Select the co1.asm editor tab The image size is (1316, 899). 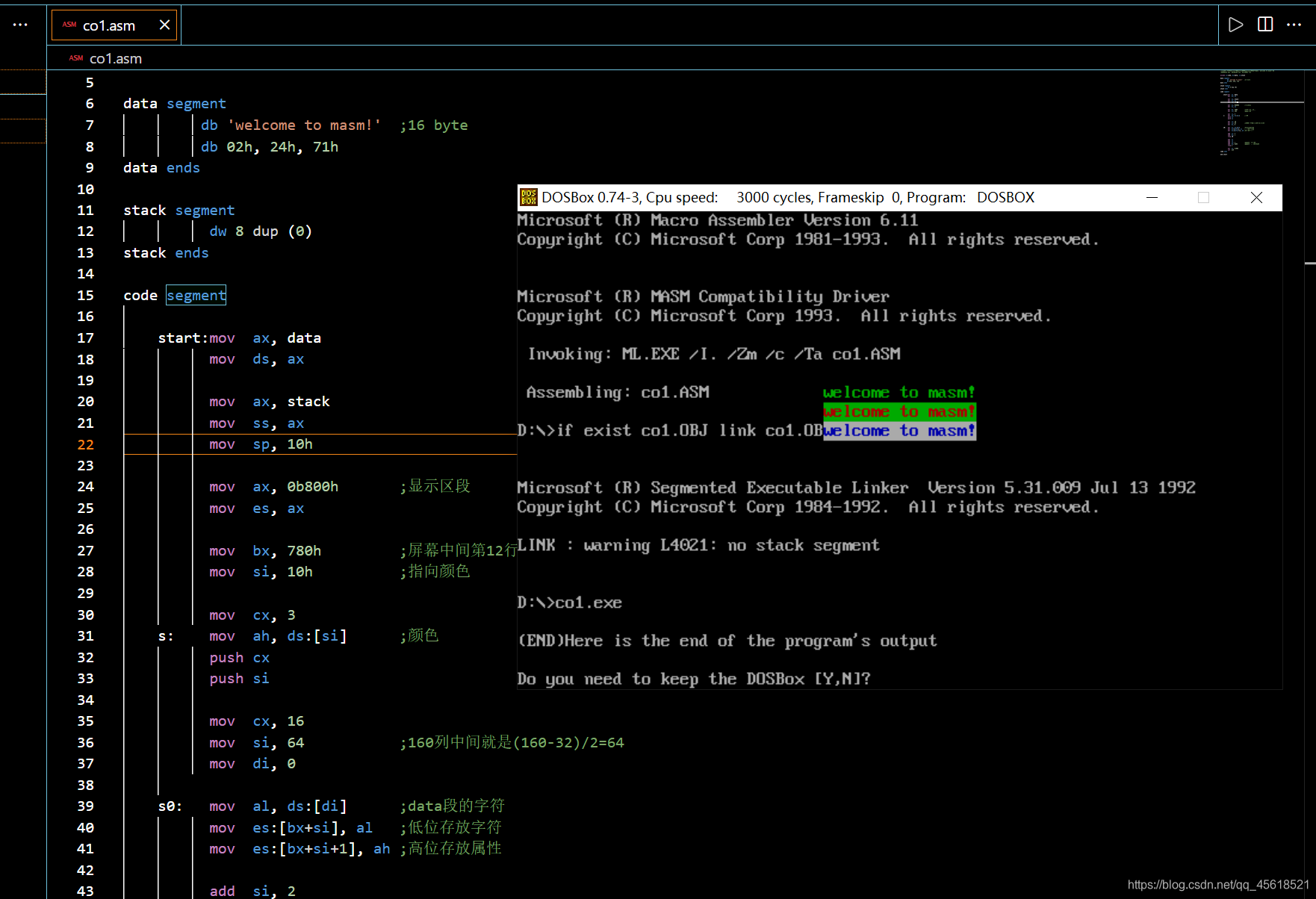click(x=114, y=25)
